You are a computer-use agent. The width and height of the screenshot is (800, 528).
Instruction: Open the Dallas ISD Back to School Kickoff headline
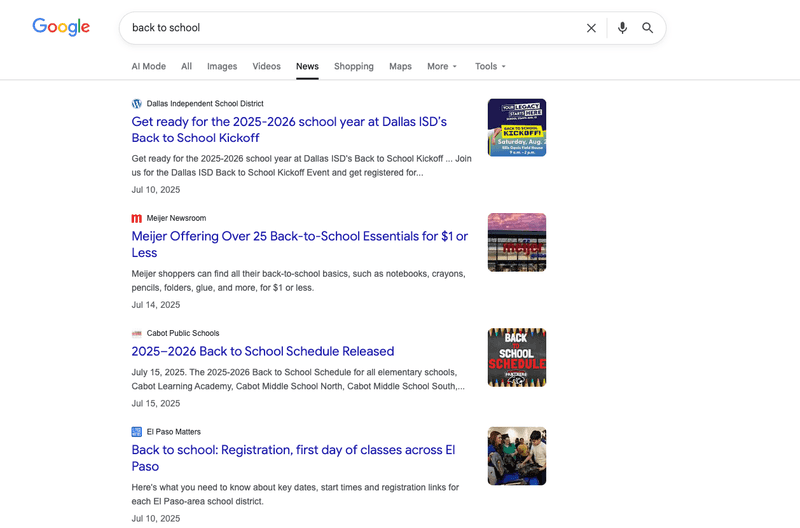pos(289,130)
